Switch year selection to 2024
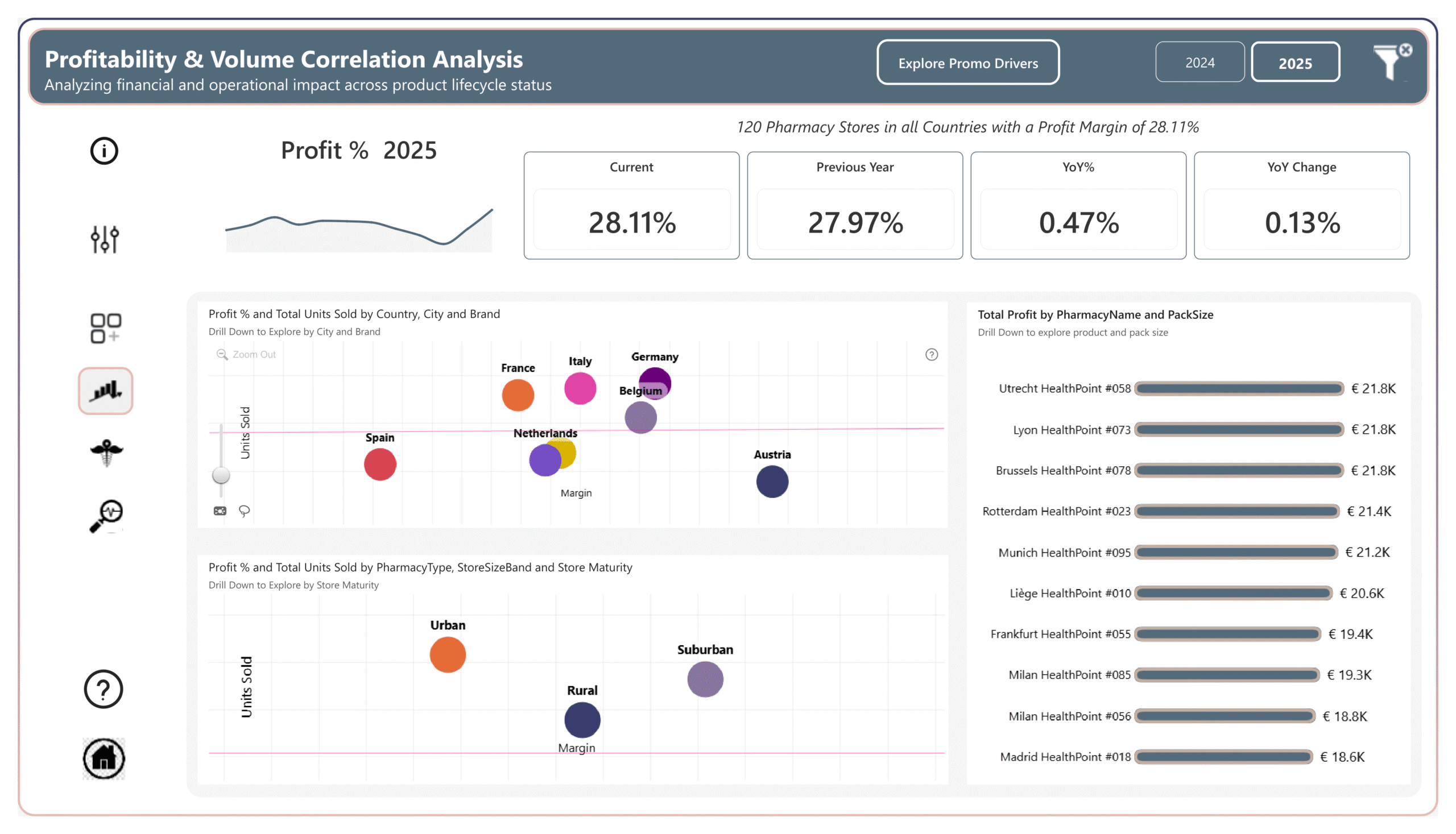 coord(1199,63)
